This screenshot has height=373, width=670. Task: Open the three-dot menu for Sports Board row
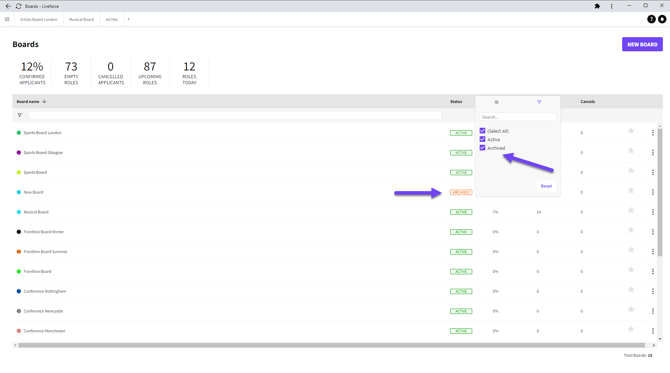tap(653, 172)
